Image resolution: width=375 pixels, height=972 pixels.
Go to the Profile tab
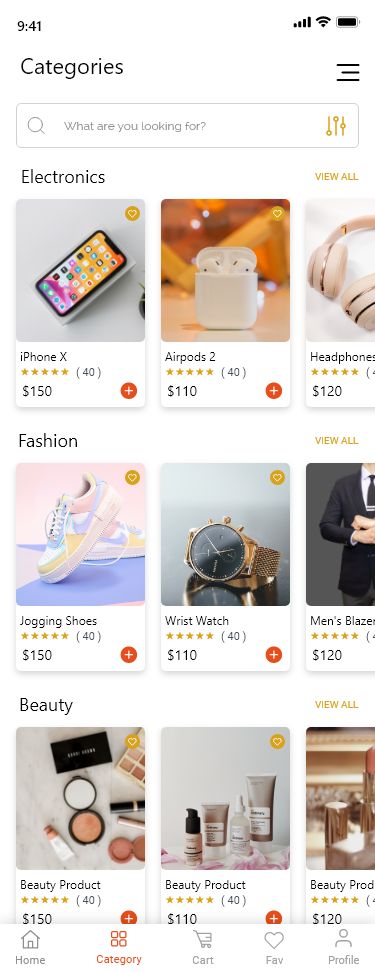tap(343, 948)
